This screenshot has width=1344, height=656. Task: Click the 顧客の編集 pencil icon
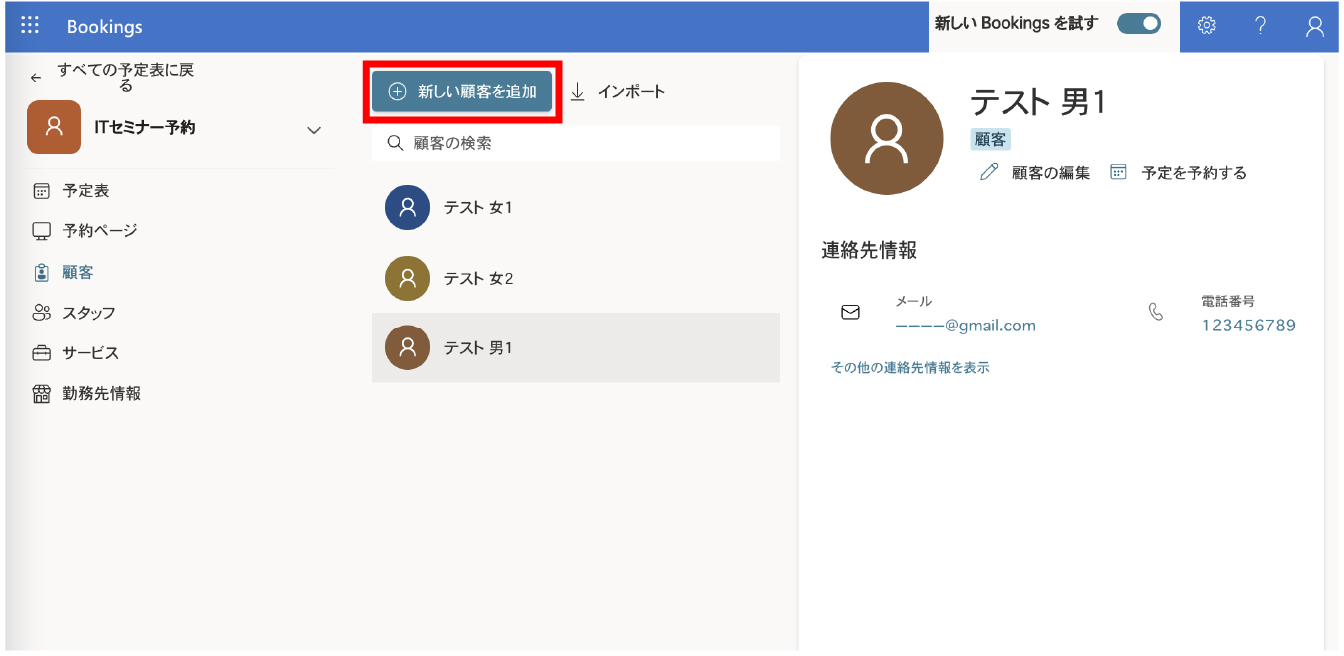[988, 171]
